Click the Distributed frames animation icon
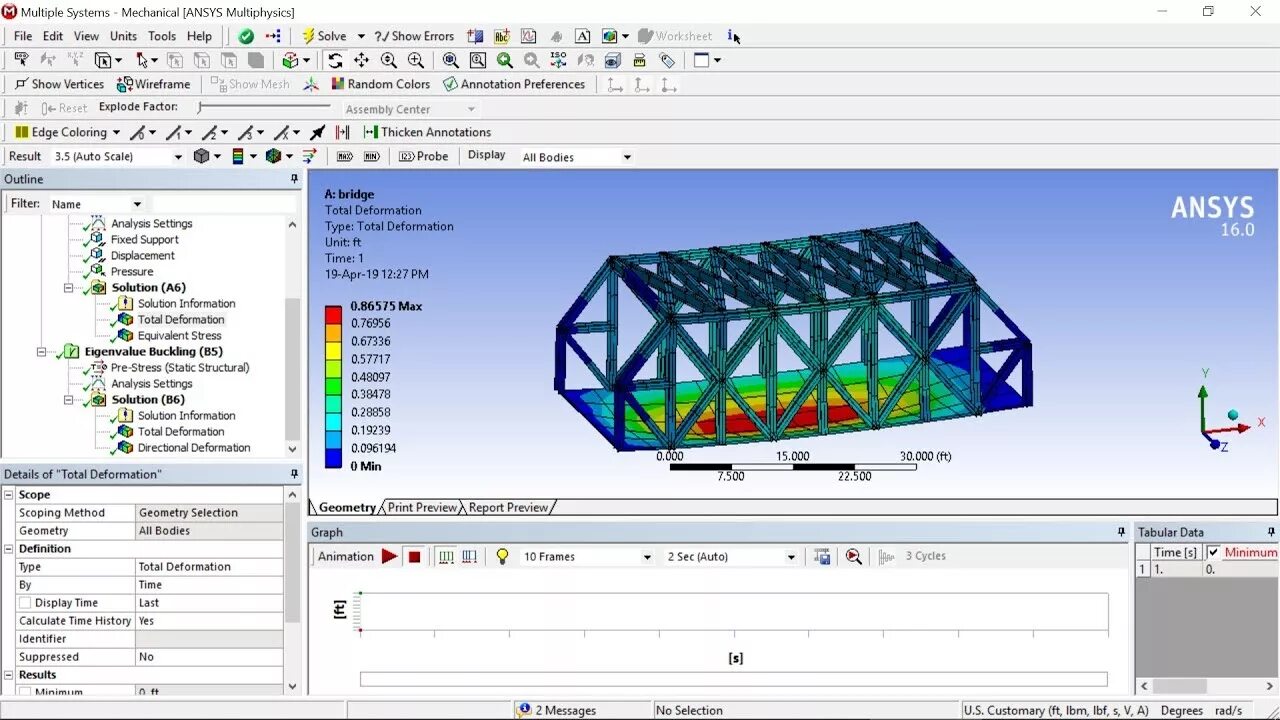1280x720 pixels. click(x=446, y=556)
